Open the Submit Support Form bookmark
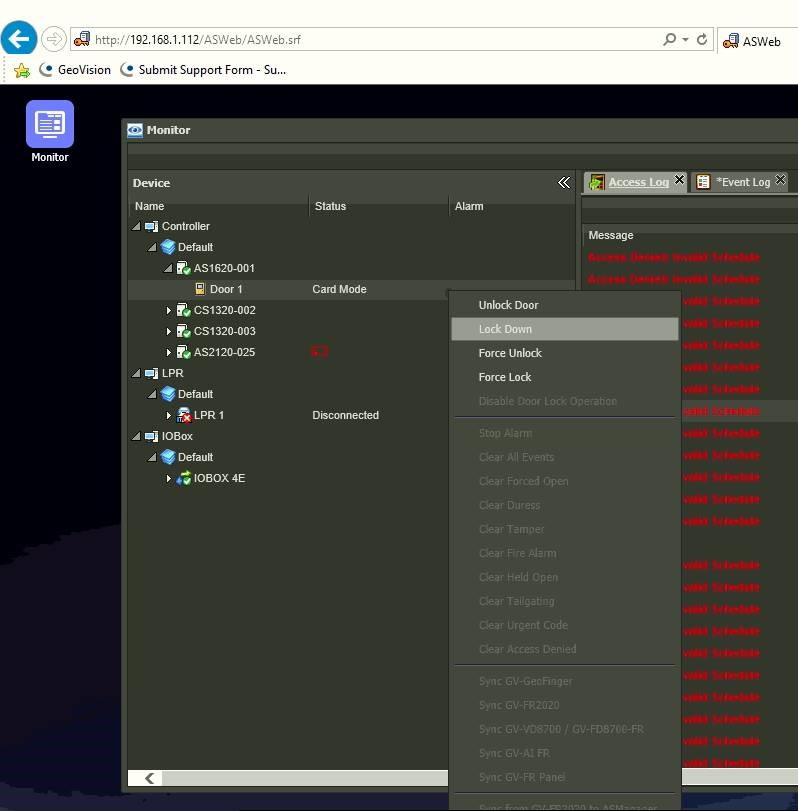 203,70
